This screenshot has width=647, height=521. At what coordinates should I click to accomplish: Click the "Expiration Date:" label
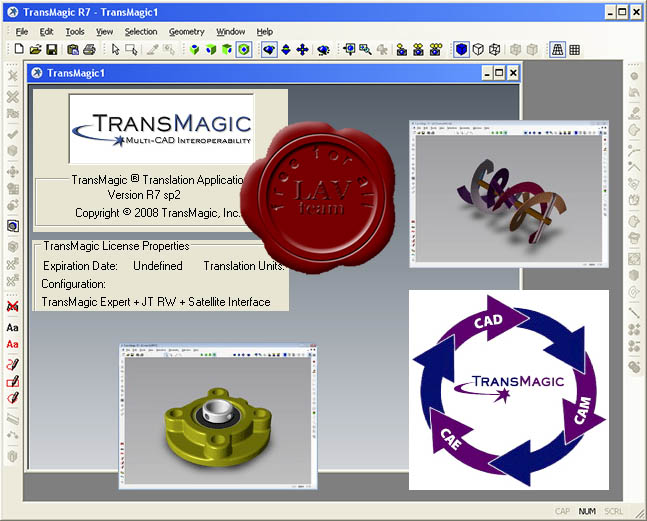click(x=80, y=266)
